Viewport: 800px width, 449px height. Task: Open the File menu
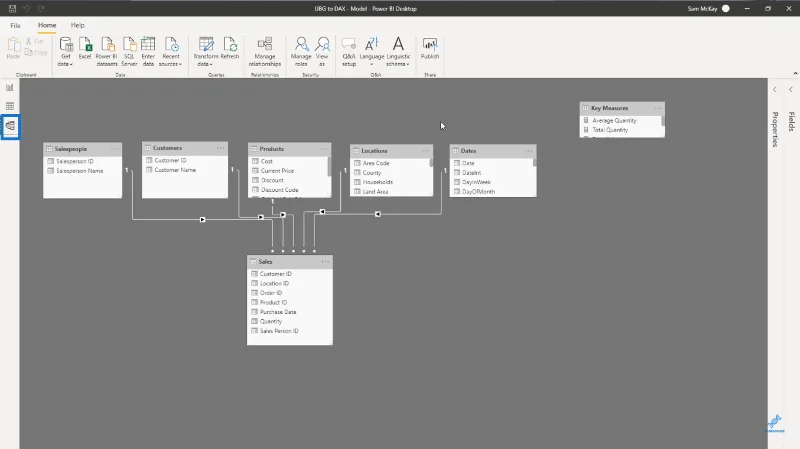[15, 25]
